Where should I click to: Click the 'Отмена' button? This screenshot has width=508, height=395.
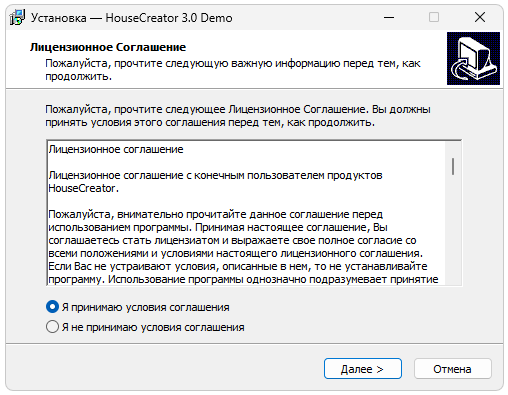point(453,369)
